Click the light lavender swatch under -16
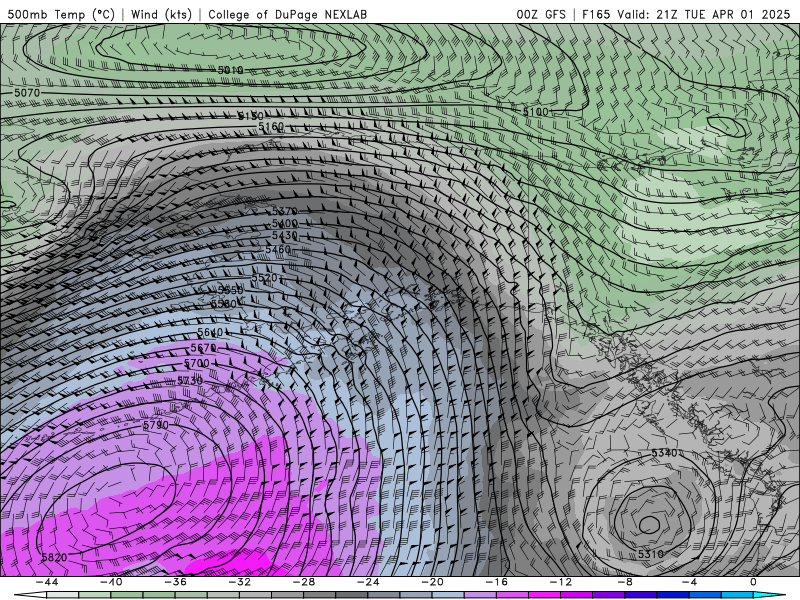The width and height of the screenshot is (800, 600). (480, 595)
